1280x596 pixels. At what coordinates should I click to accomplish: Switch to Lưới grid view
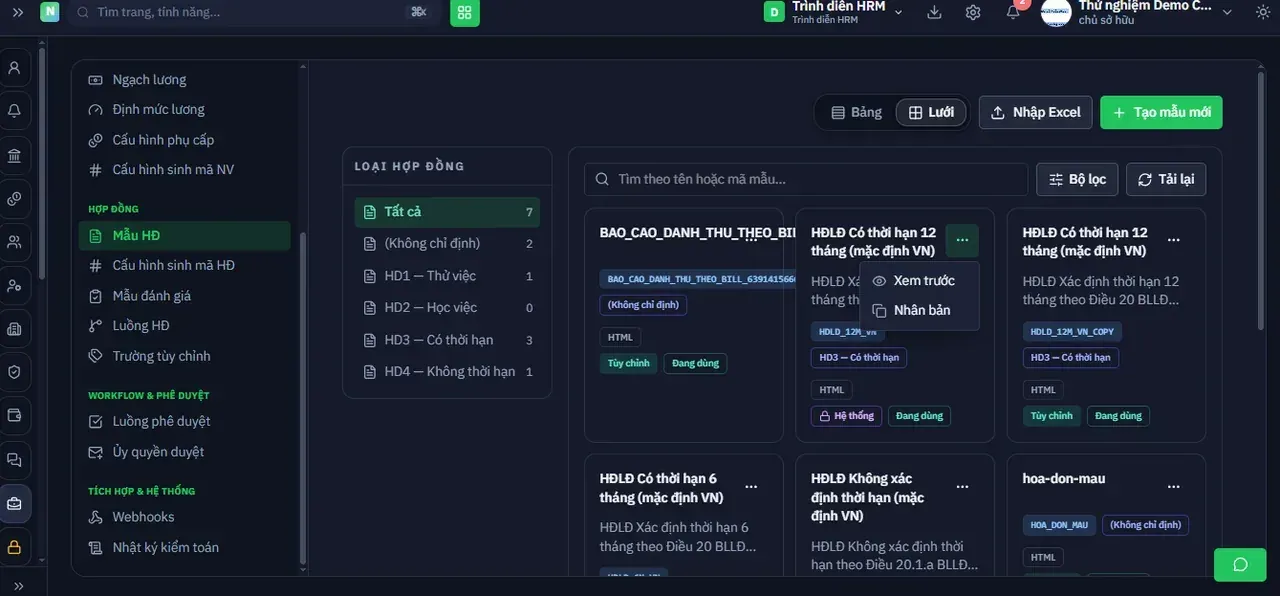point(931,112)
